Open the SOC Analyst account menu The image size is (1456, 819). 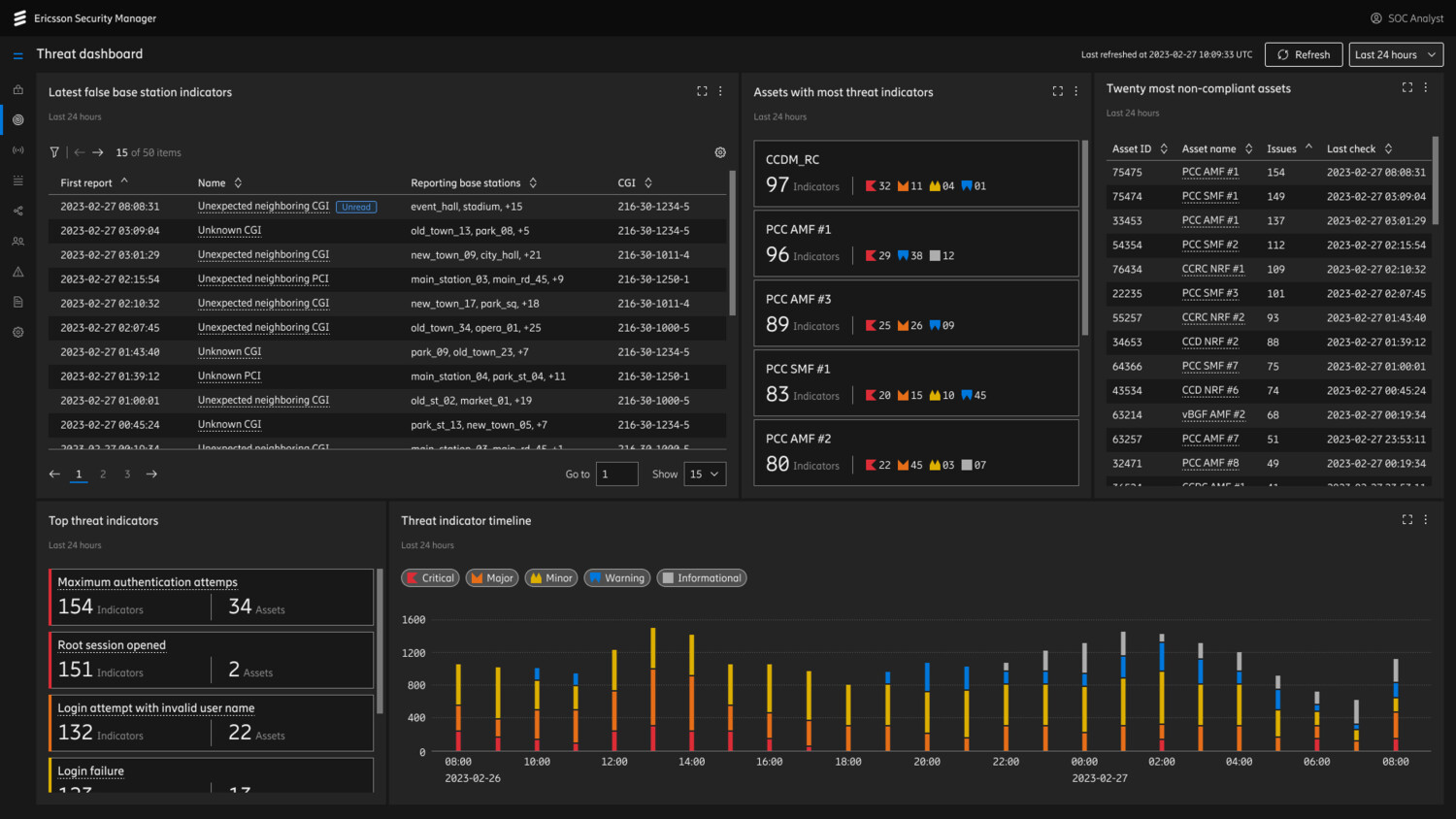[x=1406, y=17]
